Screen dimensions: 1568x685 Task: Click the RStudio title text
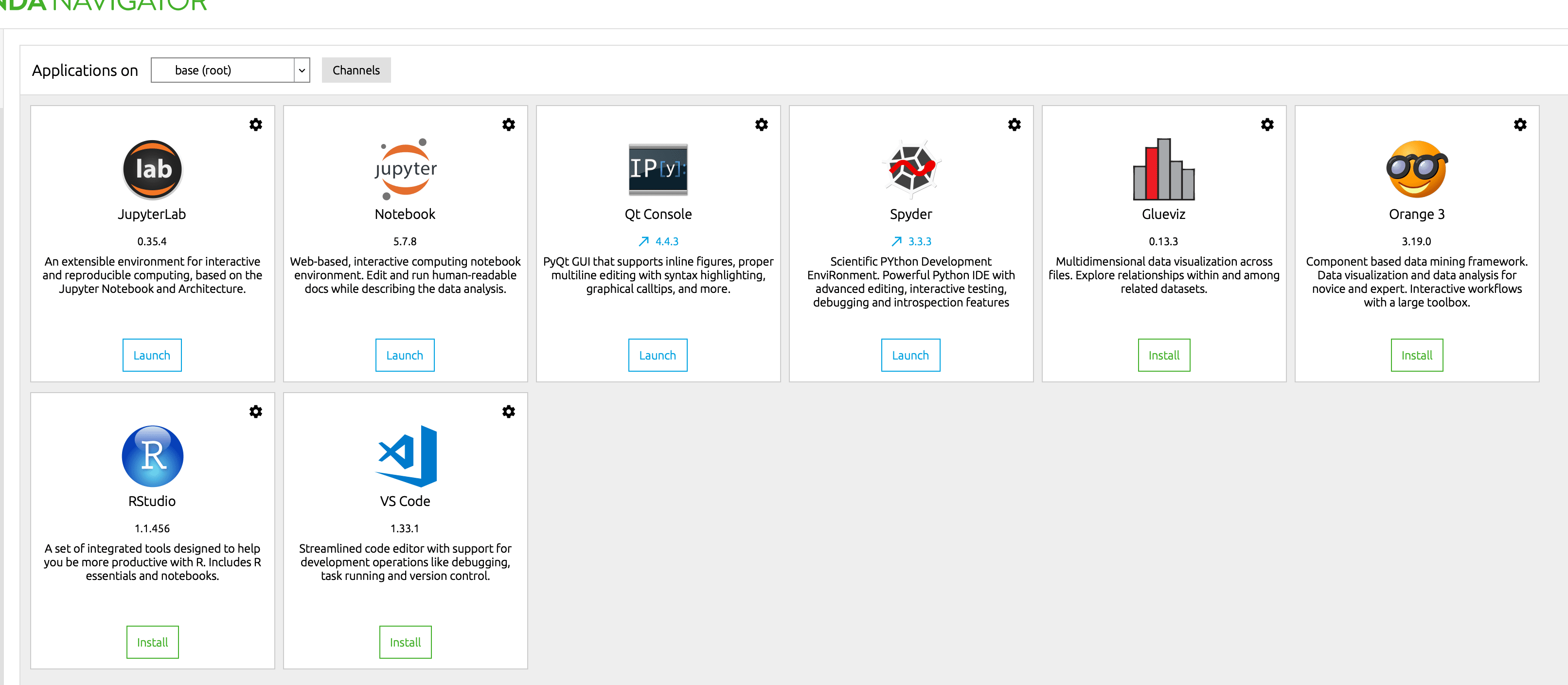pos(152,501)
